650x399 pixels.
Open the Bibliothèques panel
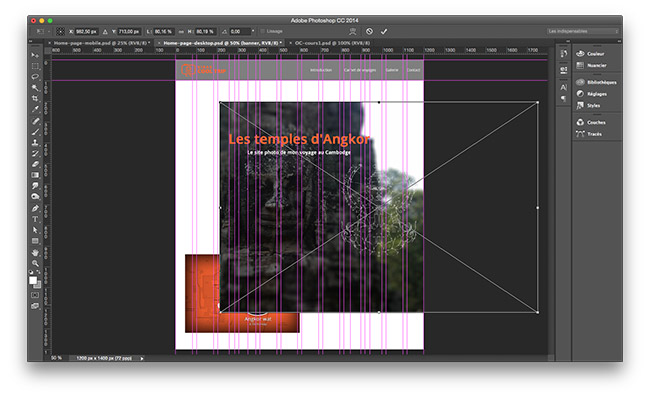[597, 82]
